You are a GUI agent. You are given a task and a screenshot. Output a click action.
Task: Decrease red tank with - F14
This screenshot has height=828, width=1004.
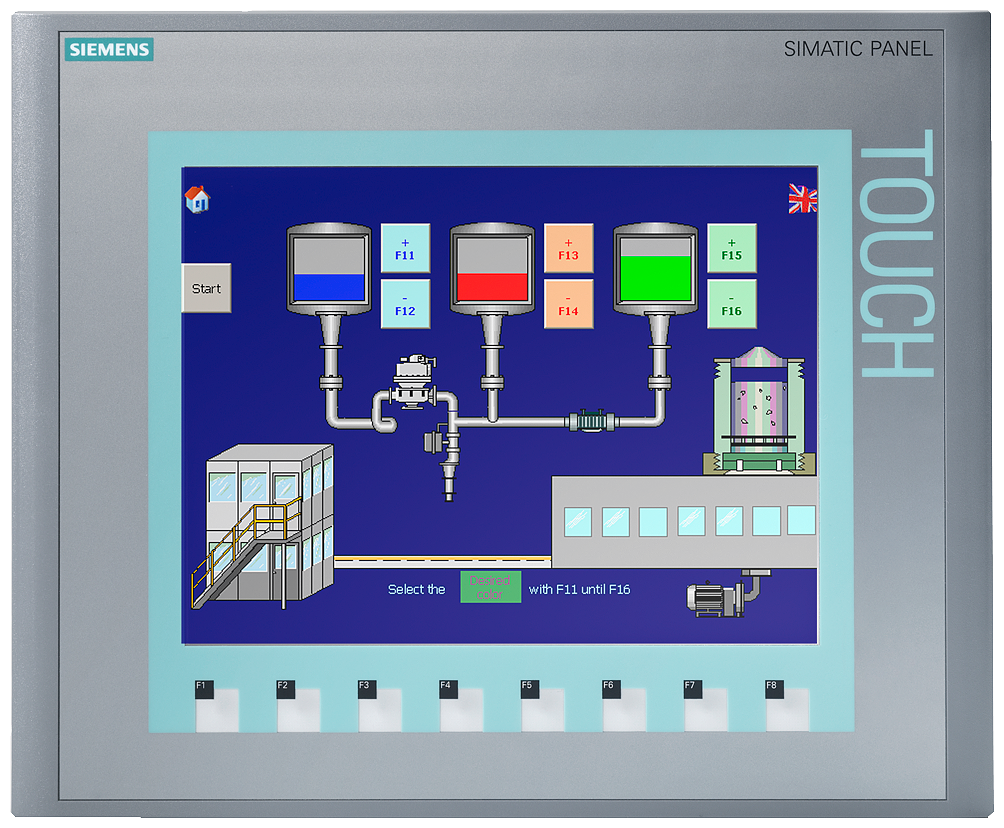568,304
